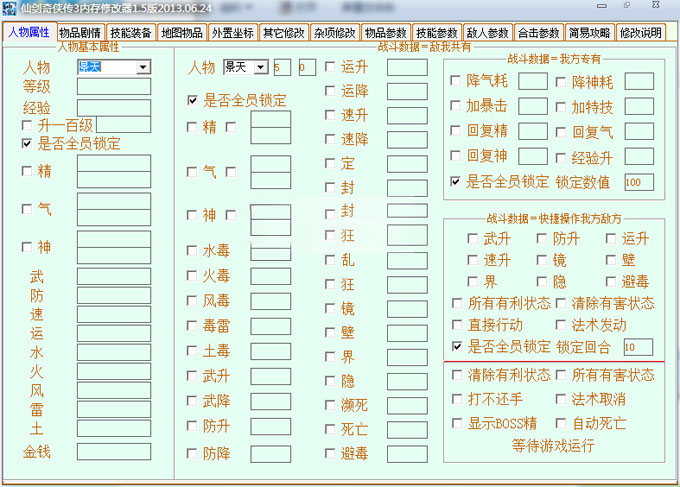Check the 直接行动 checkbox
Screen dimensions: 680x487
point(457,325)
